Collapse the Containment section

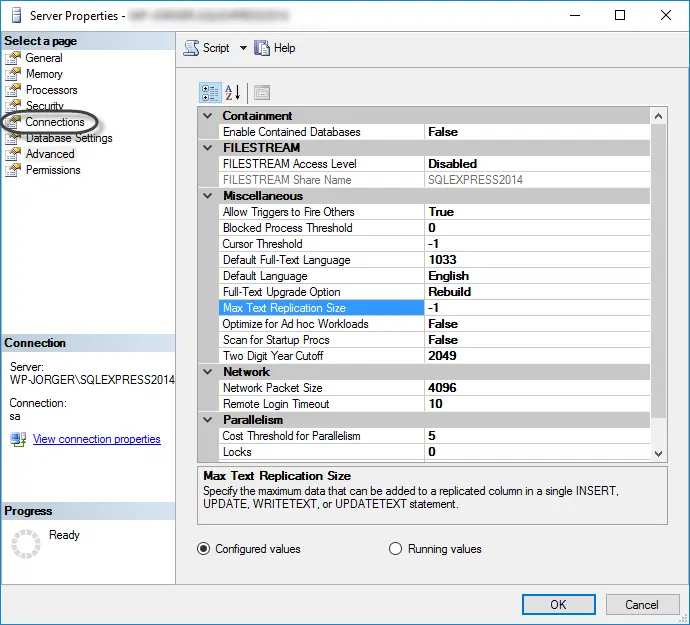208,116
